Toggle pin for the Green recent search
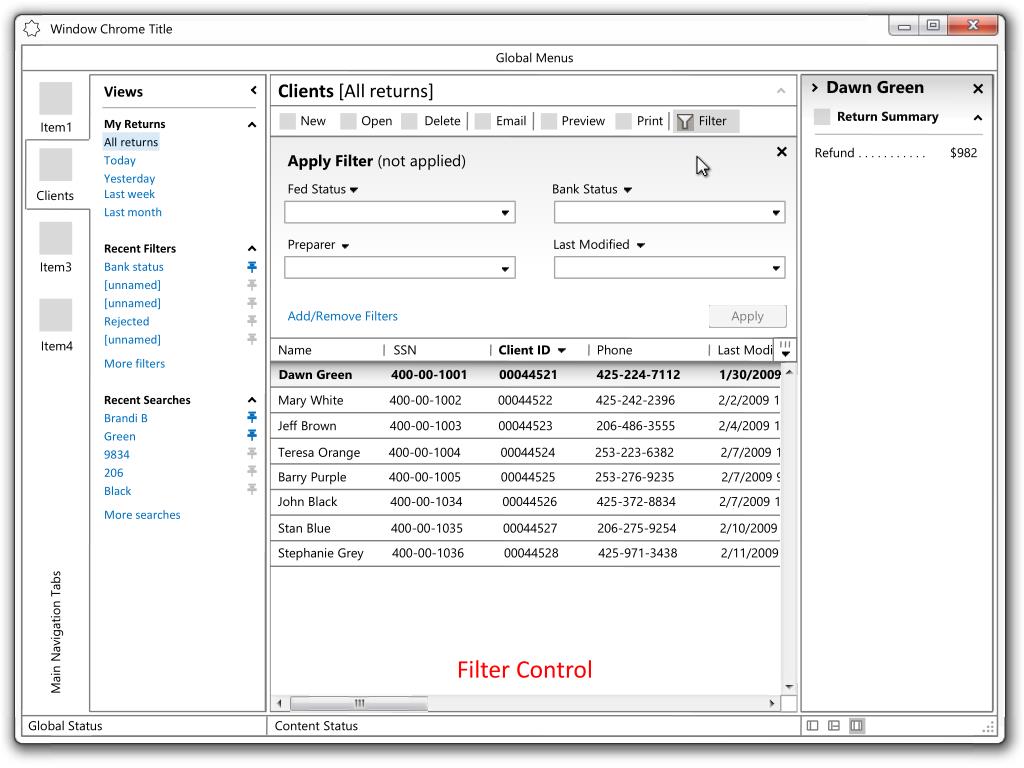The height and width of the screenshot is (768, 1024). coord(252,436)
